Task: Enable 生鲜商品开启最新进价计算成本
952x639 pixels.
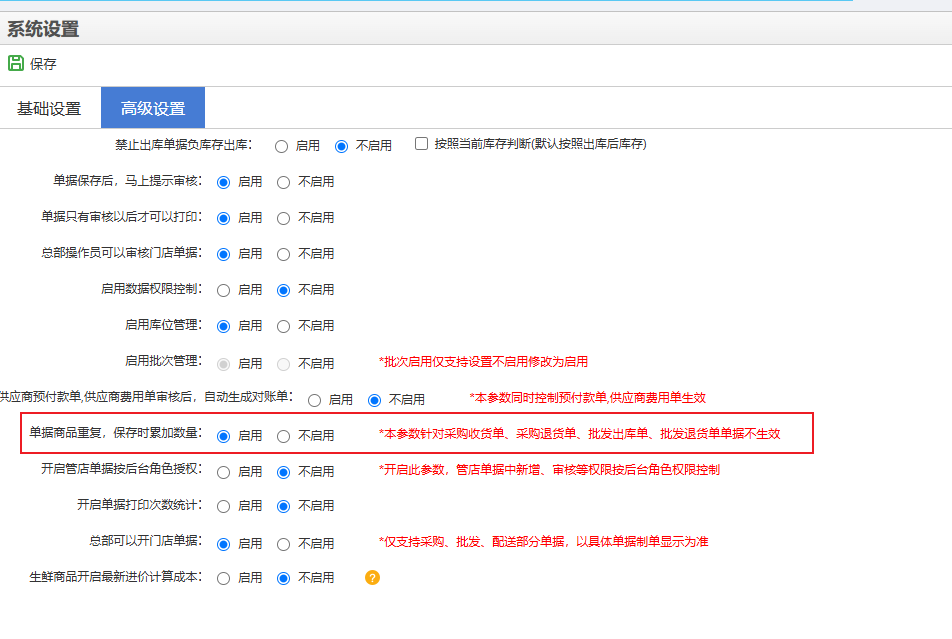Action: [x=224, y=578]
